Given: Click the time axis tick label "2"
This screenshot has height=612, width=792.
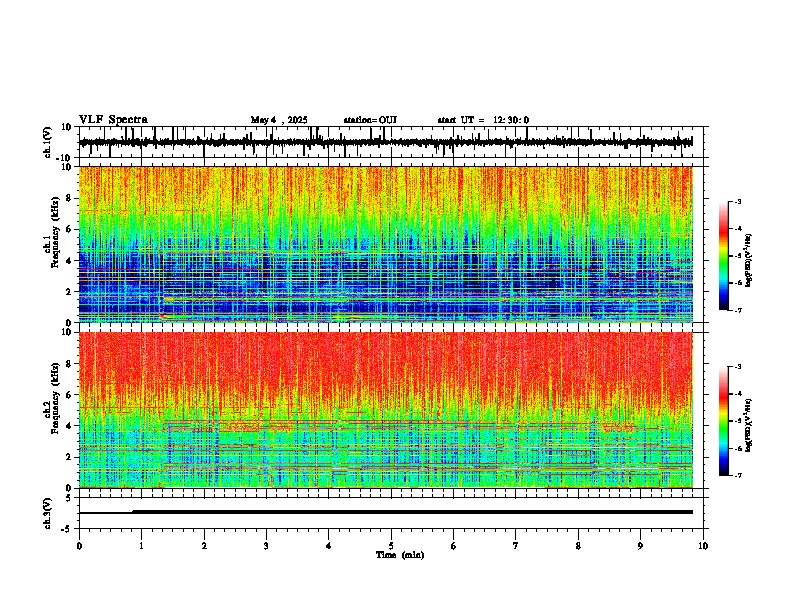Looking at the screenshot, I should (x=204, y=546).
